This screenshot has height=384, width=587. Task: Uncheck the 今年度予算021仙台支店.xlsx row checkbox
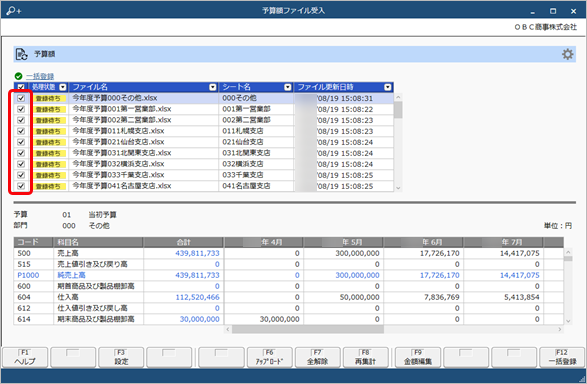click(x=21, y=142)
